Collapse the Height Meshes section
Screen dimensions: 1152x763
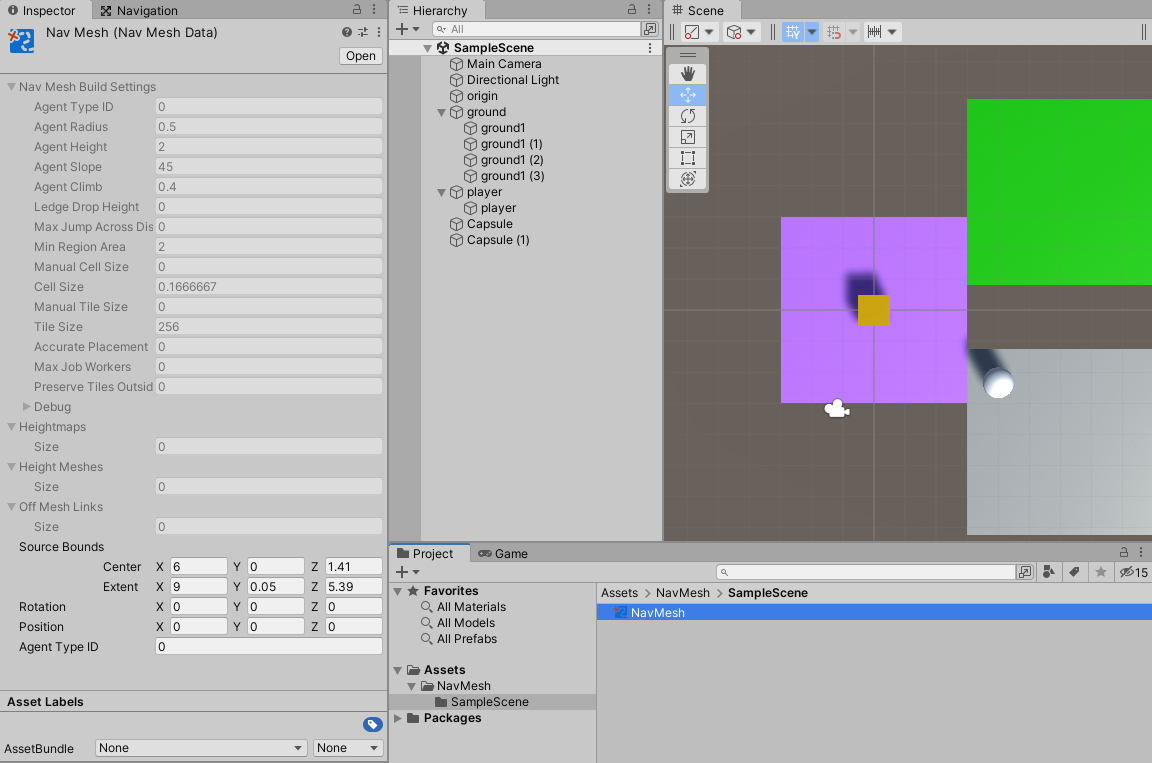(x=11, y=466)
